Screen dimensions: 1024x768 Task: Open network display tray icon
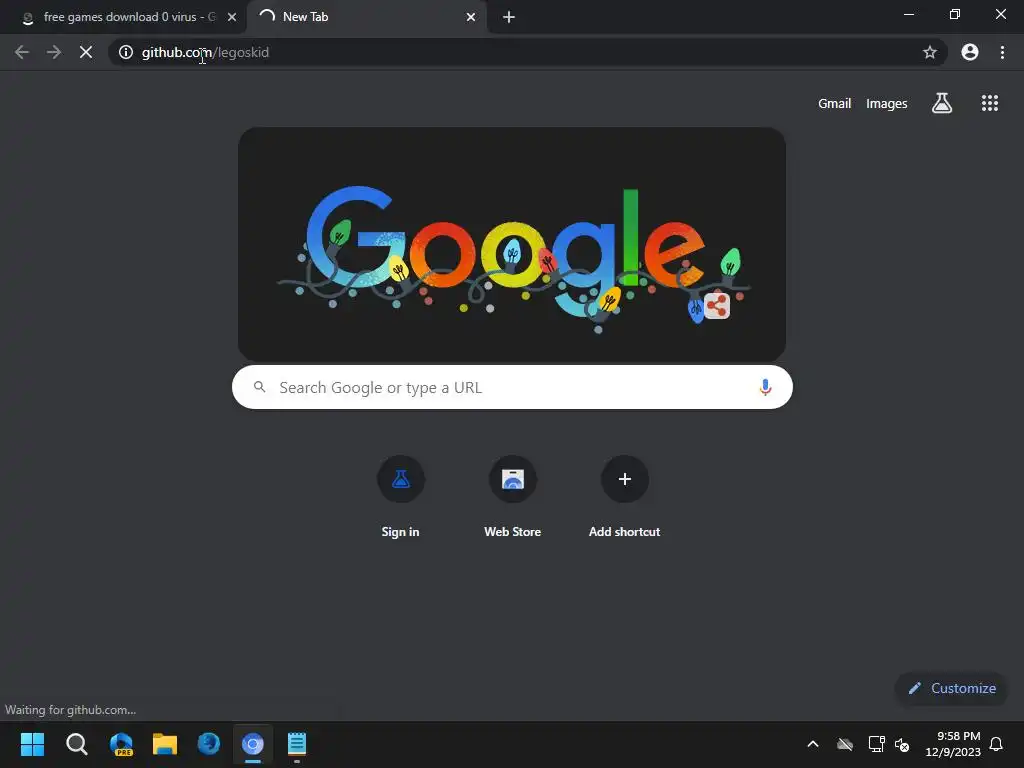pyautogui.click(x=876, y=744)
